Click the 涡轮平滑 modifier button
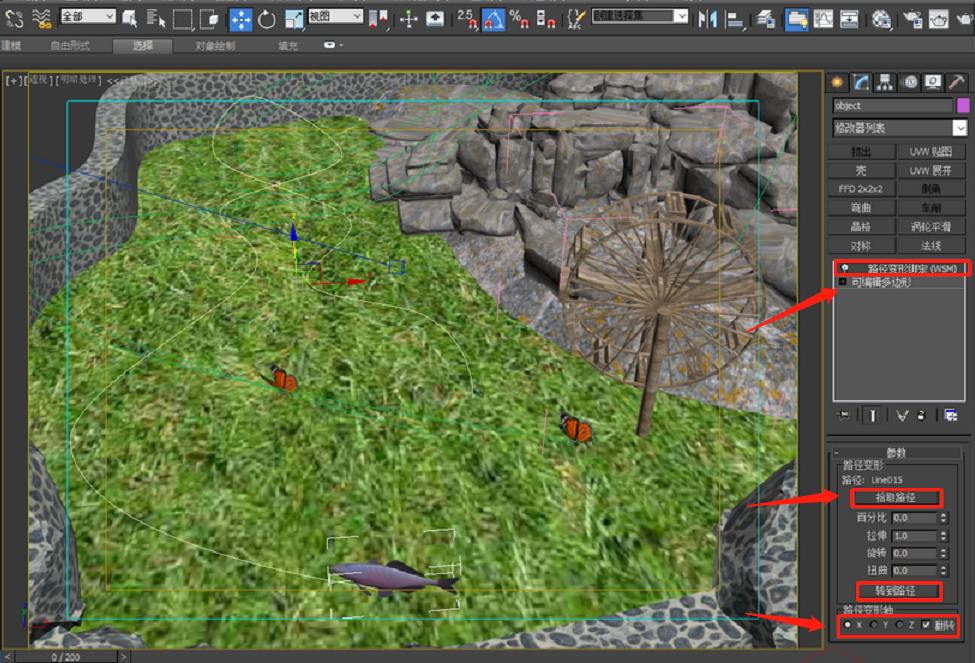 pyautogui.click(x=931, y=227)
